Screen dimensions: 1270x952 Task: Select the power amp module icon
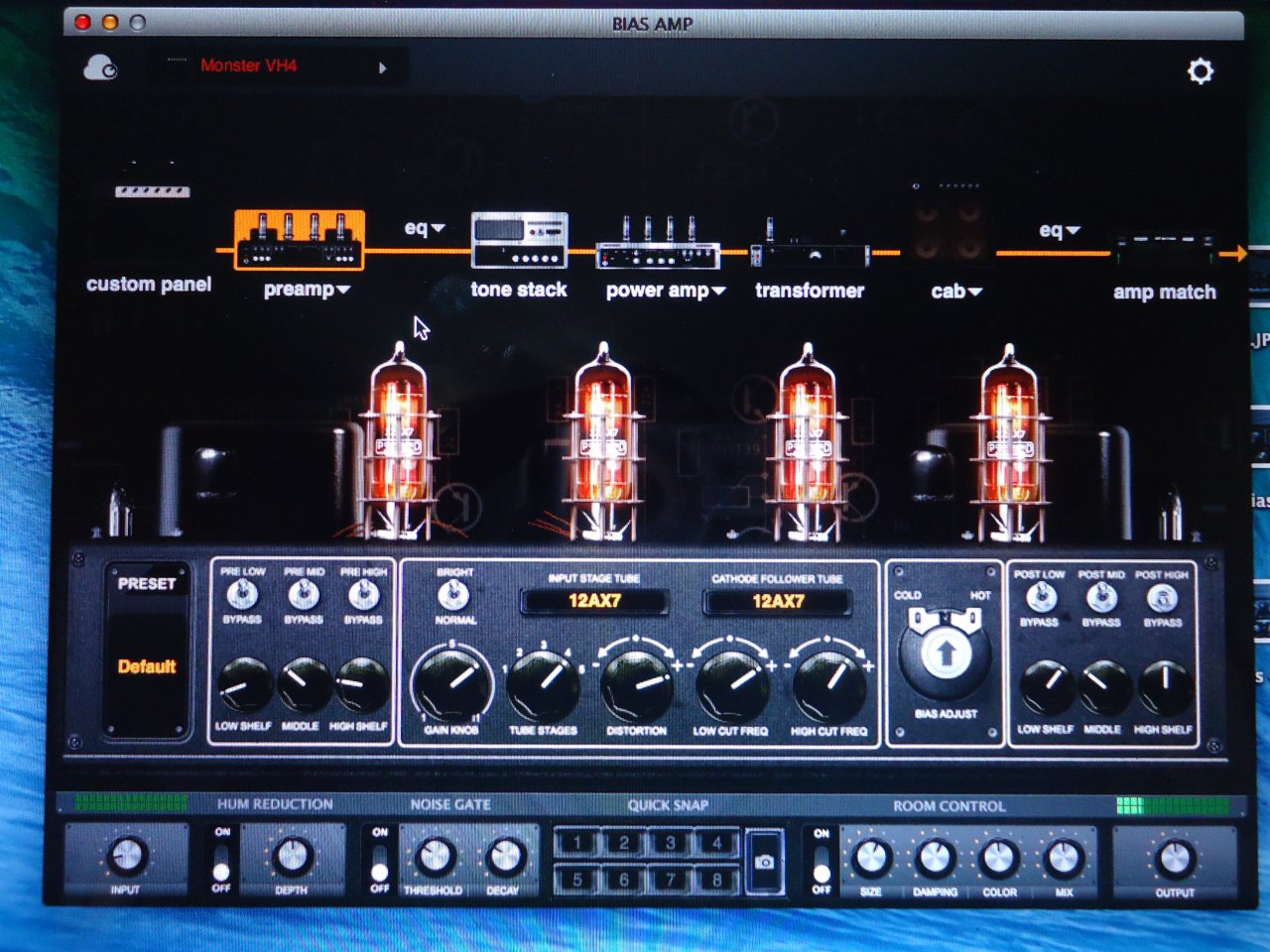click(658, 243)
